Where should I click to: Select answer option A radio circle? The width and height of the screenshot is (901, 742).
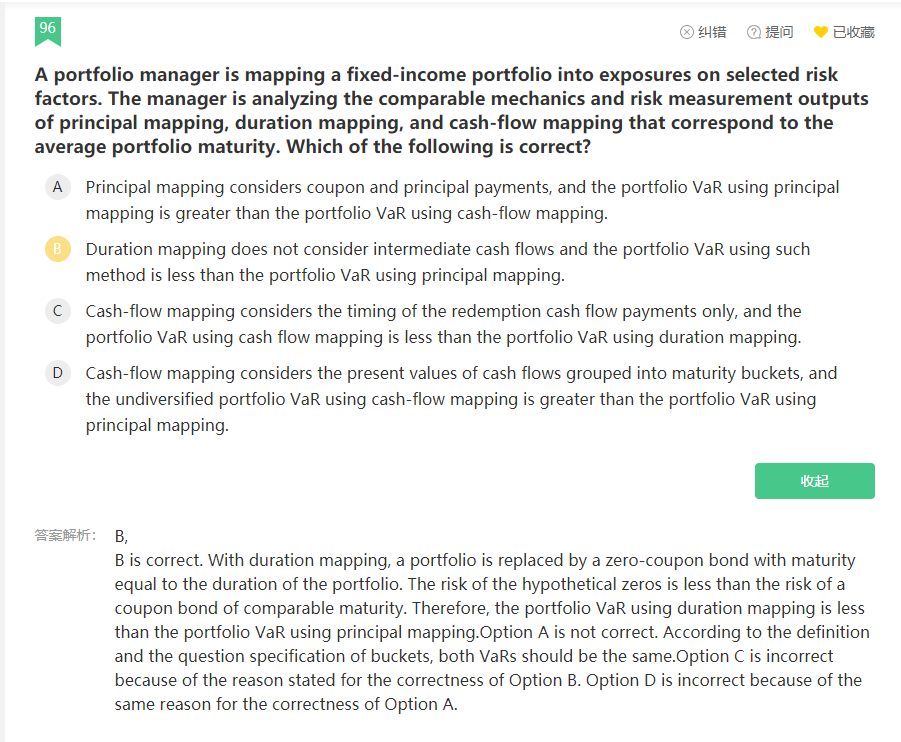click(x=57, y=187)
